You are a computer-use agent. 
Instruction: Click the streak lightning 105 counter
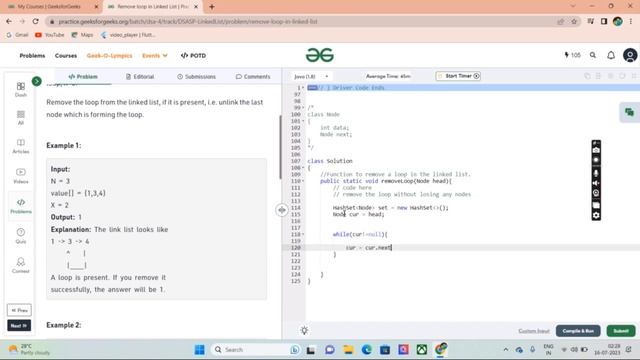click(x=572, y=55)
